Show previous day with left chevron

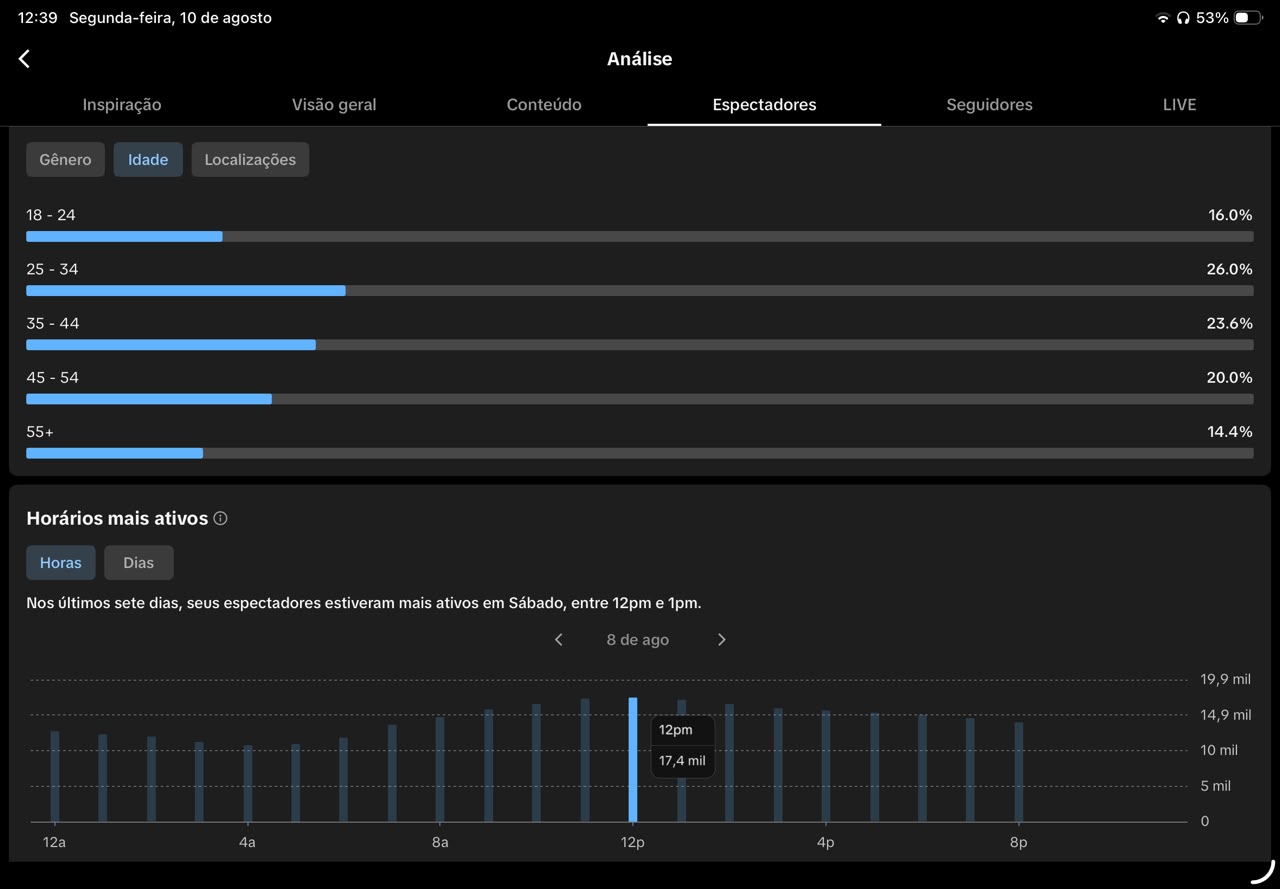(559, 640)
